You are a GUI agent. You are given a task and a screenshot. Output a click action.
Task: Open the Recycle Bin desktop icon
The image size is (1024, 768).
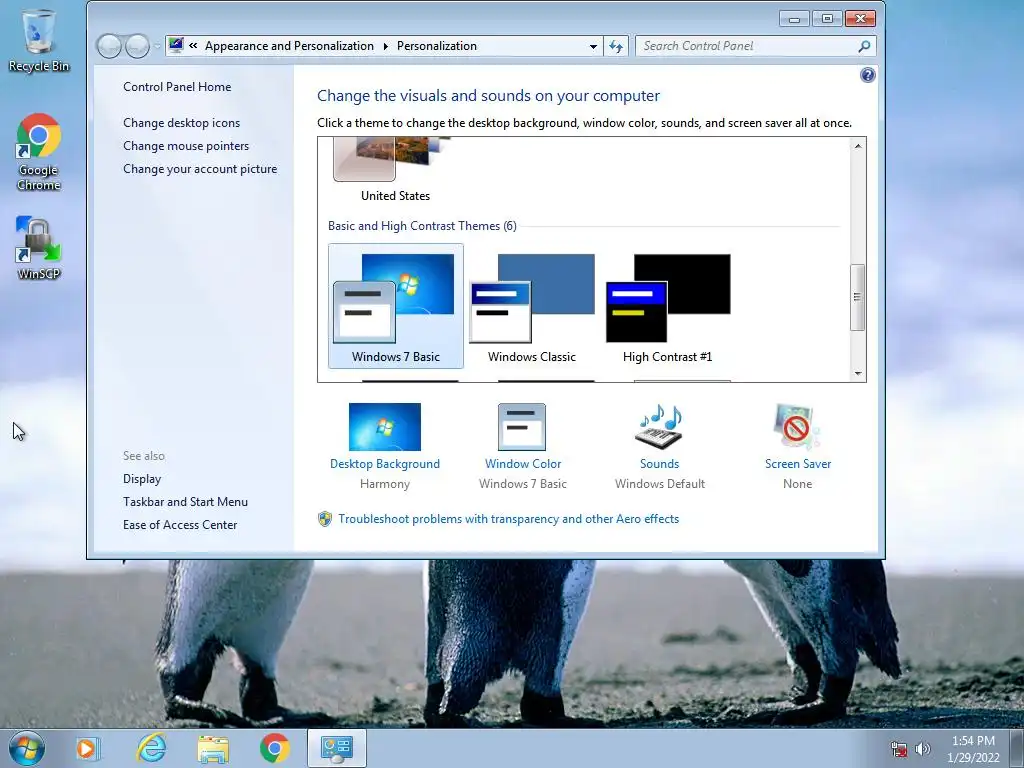coord(39,40)
